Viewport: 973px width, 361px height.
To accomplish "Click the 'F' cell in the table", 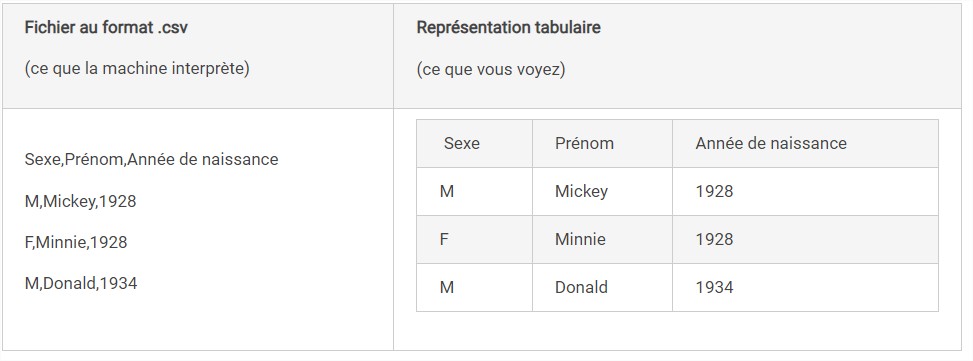I will tap(475, 239).
